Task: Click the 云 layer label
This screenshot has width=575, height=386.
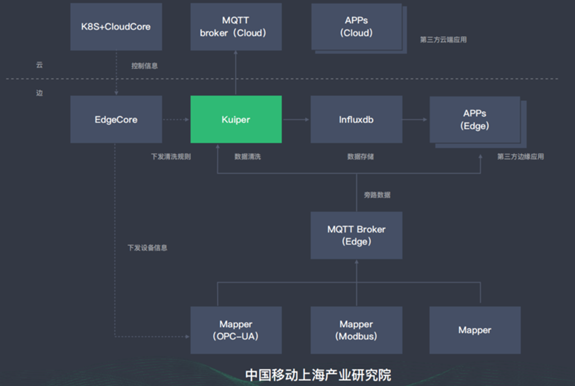Action: [x=39, y=65]
